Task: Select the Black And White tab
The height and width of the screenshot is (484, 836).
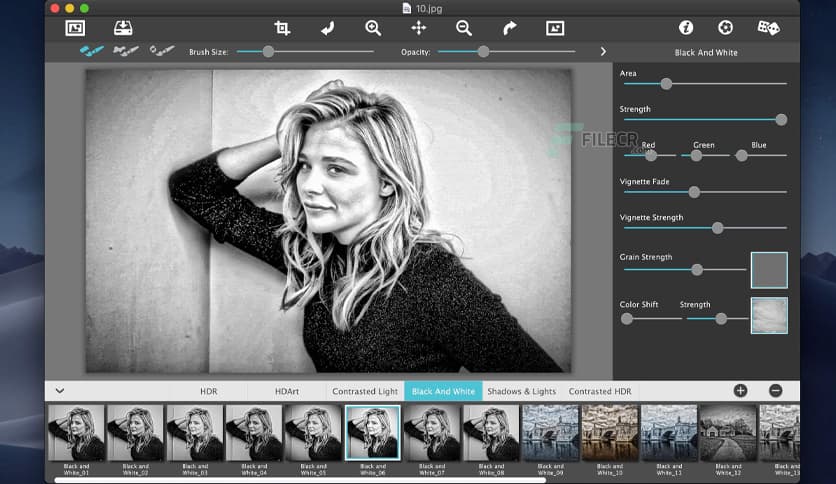Action: (443, 391)
